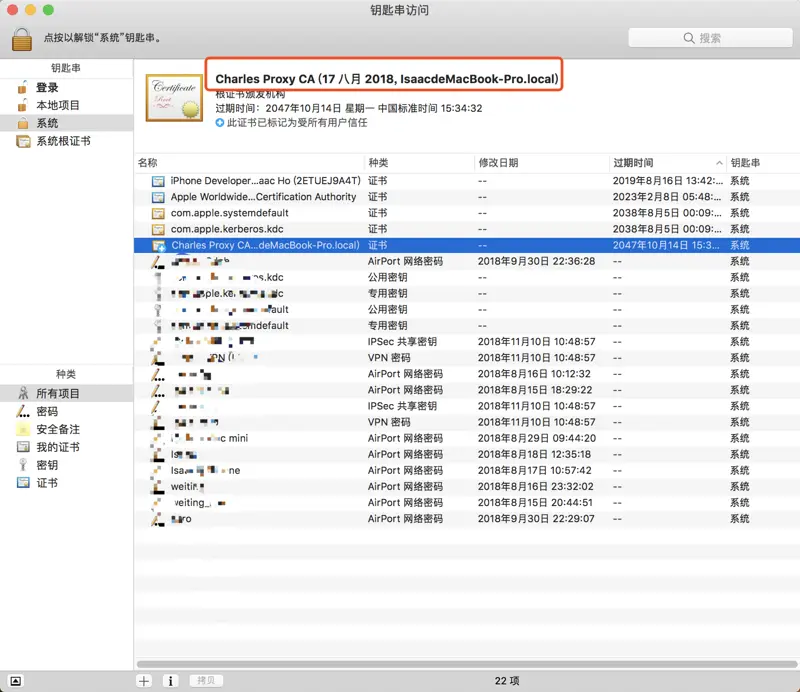Click iPhone Developer certificate icon

pyautogui.click(x=159, y=181)
